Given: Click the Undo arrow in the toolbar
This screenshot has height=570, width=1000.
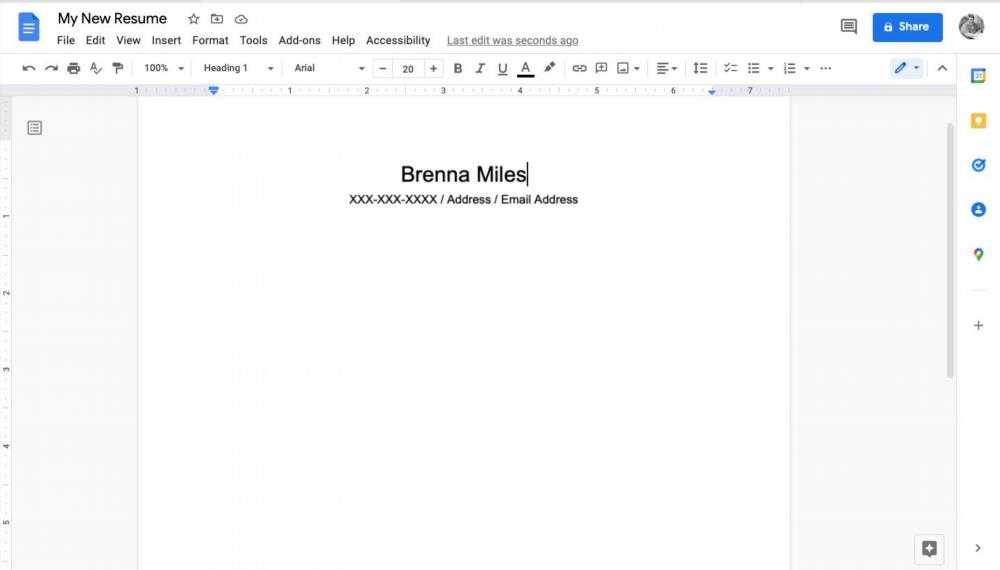Looking at the screenshot, I should [28, 68].
